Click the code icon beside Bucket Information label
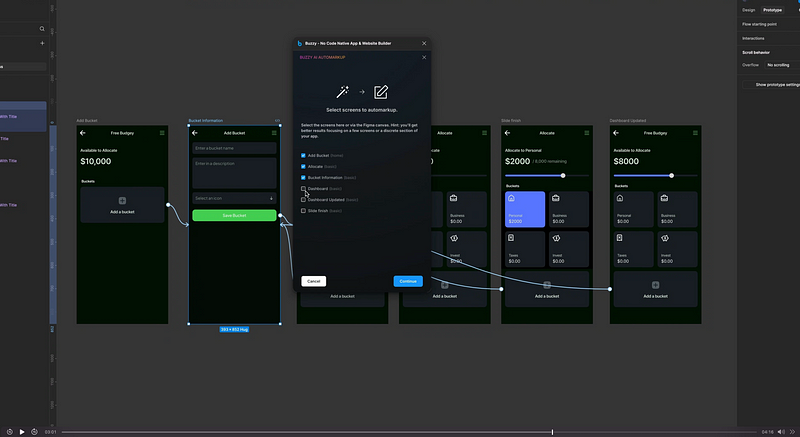The height and width of the screenshot is (437, 800). [x=278, y=121]
